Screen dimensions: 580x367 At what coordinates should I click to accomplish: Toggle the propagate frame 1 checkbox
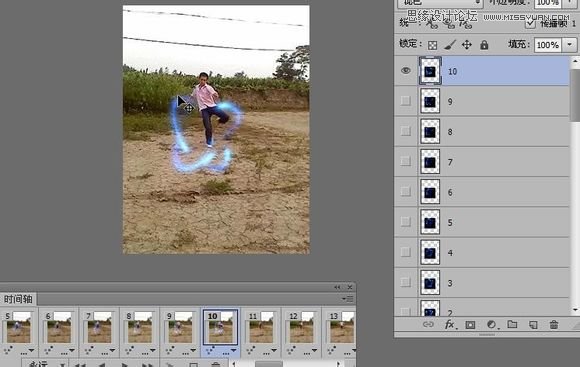coord(530,24)
